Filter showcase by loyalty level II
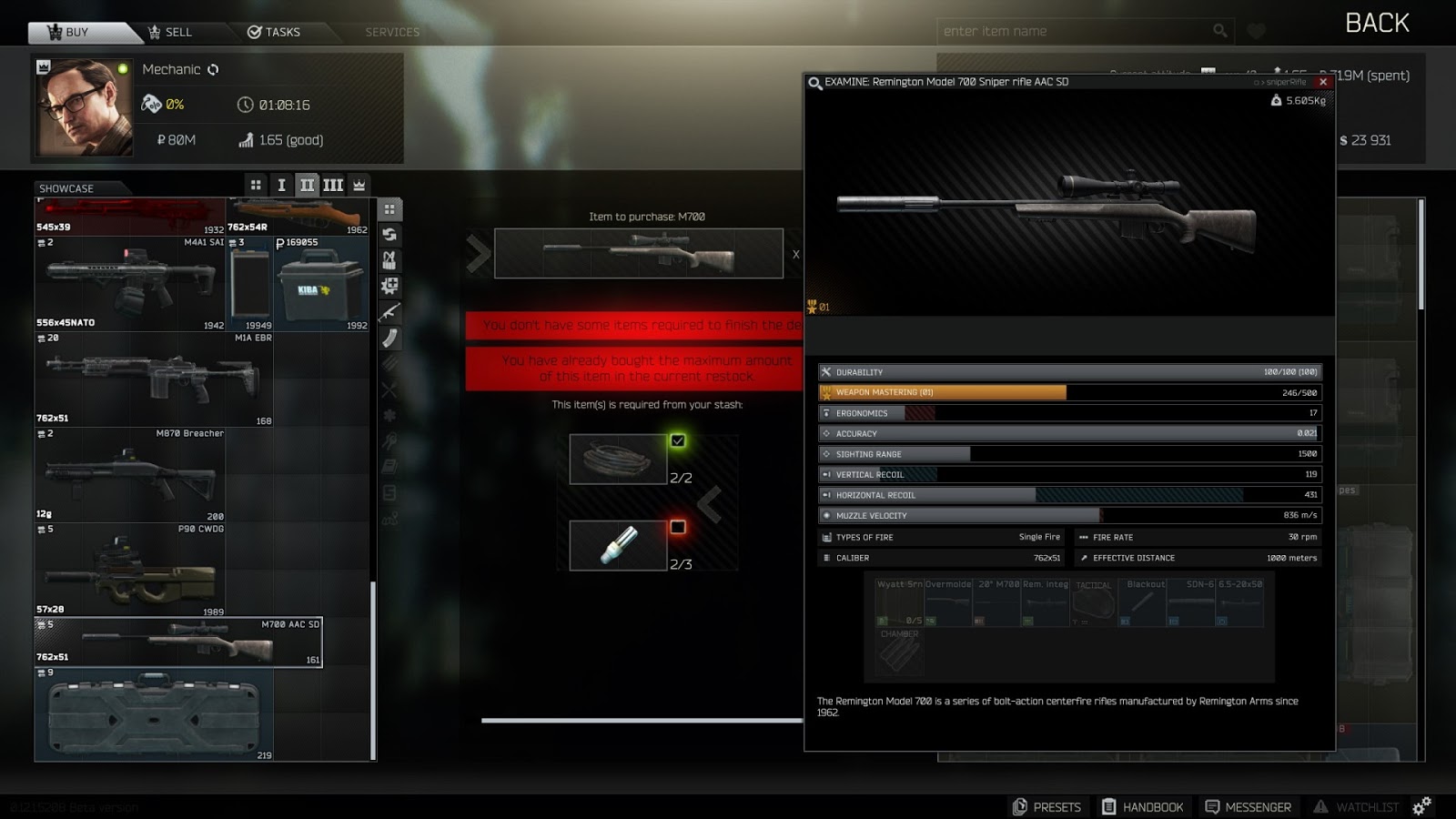The height and width of the screenshot is (819, 1456). click(x=308, y=185)
